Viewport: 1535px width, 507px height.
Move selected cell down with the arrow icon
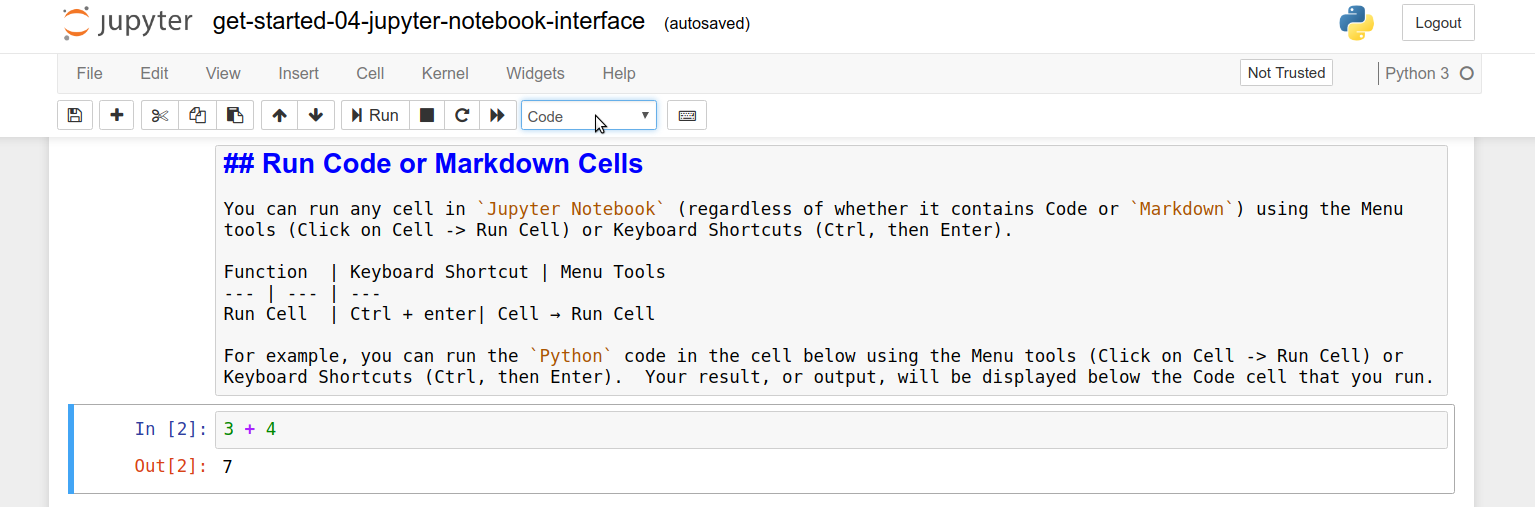(x=316, y=115)
